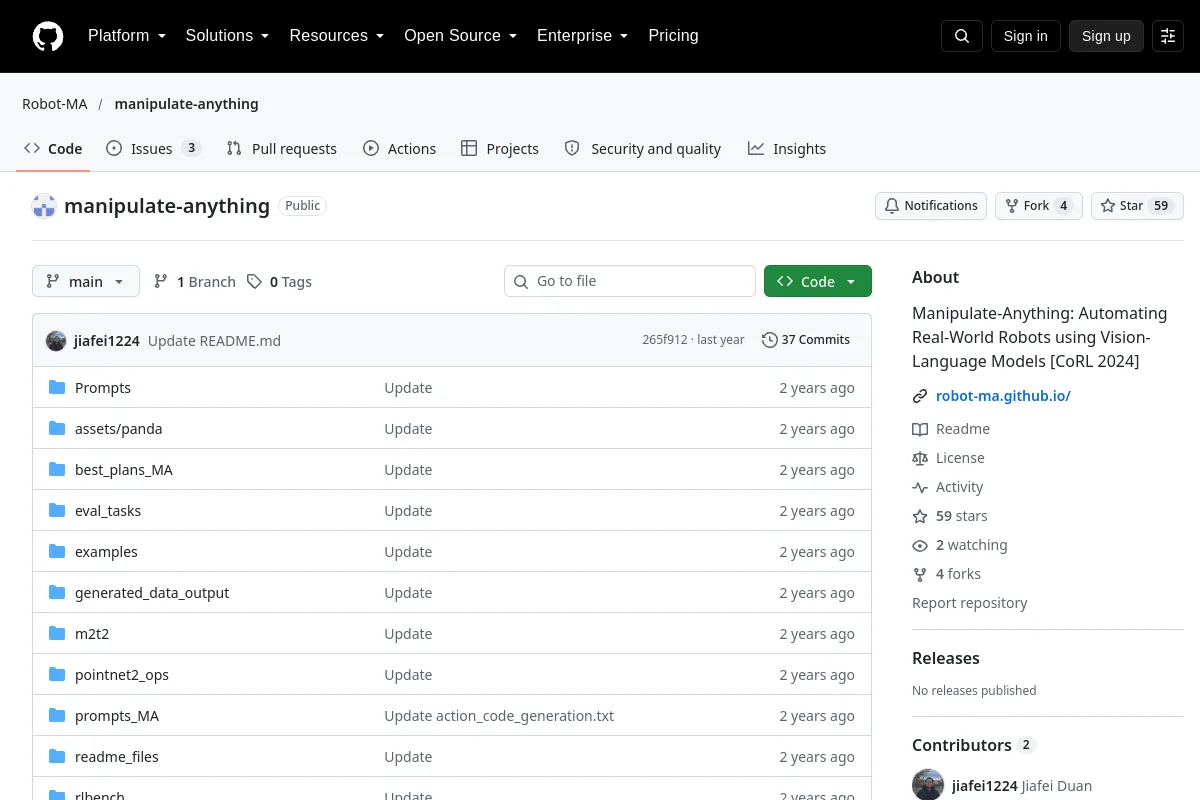Switch to the Pull requests tab
The width and height of the screenshot is (1200, 800).
point(282,149)
